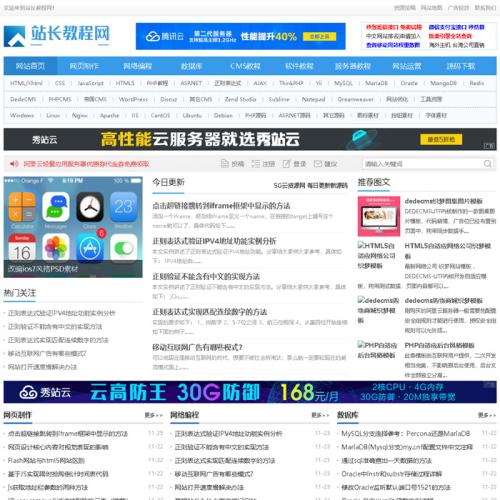
Task: Open the CMS教程 navigation tab
Action: click(x=245, y=66)
